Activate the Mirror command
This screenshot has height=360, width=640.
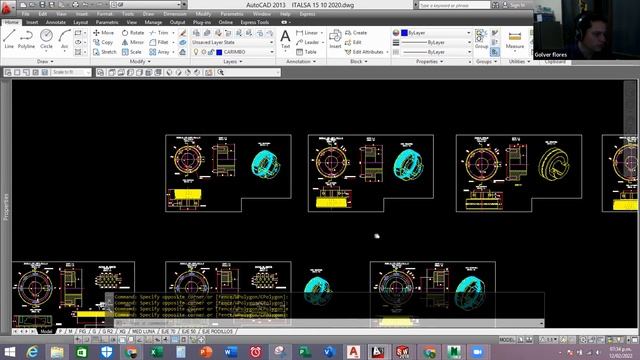pos(133,42)
